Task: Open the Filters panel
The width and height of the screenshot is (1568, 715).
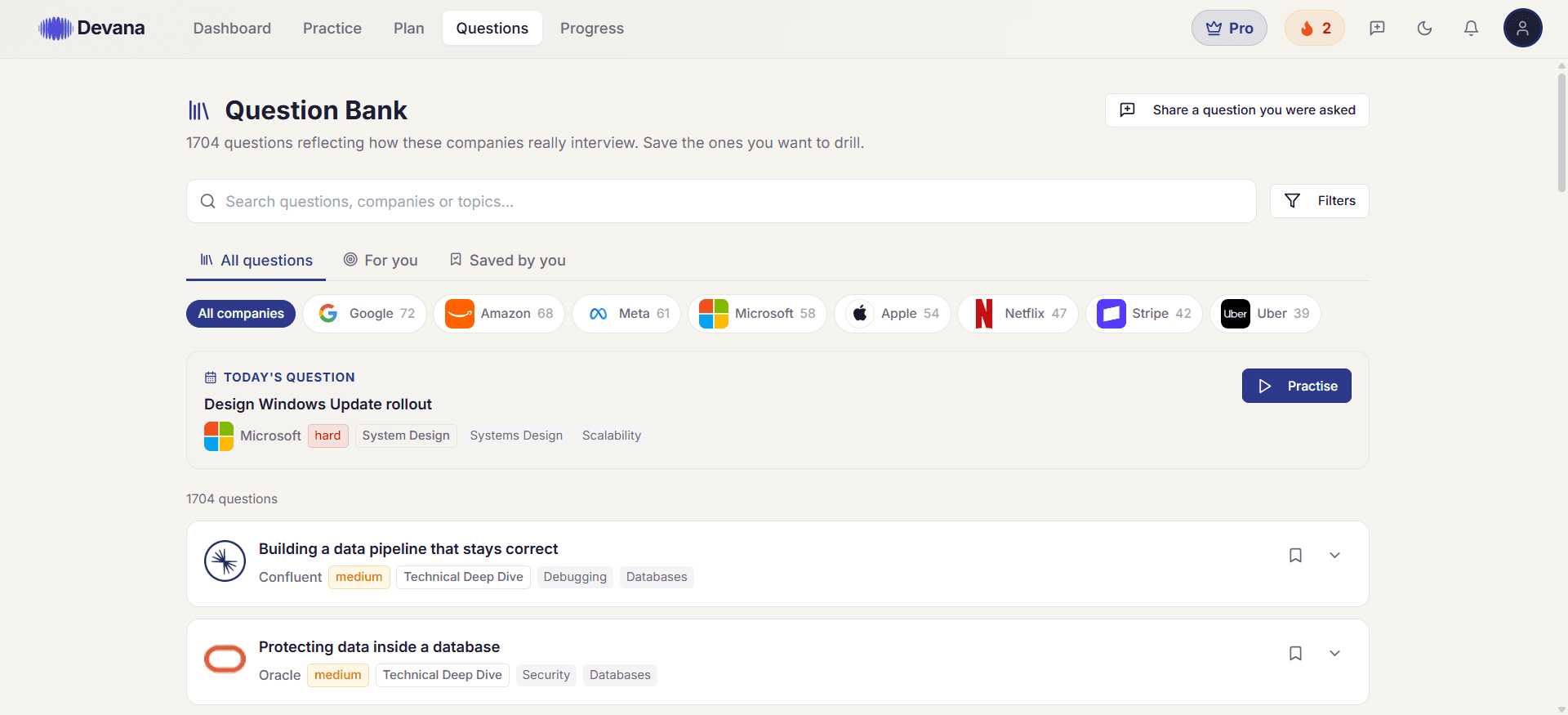Action: coord(1319,201)
